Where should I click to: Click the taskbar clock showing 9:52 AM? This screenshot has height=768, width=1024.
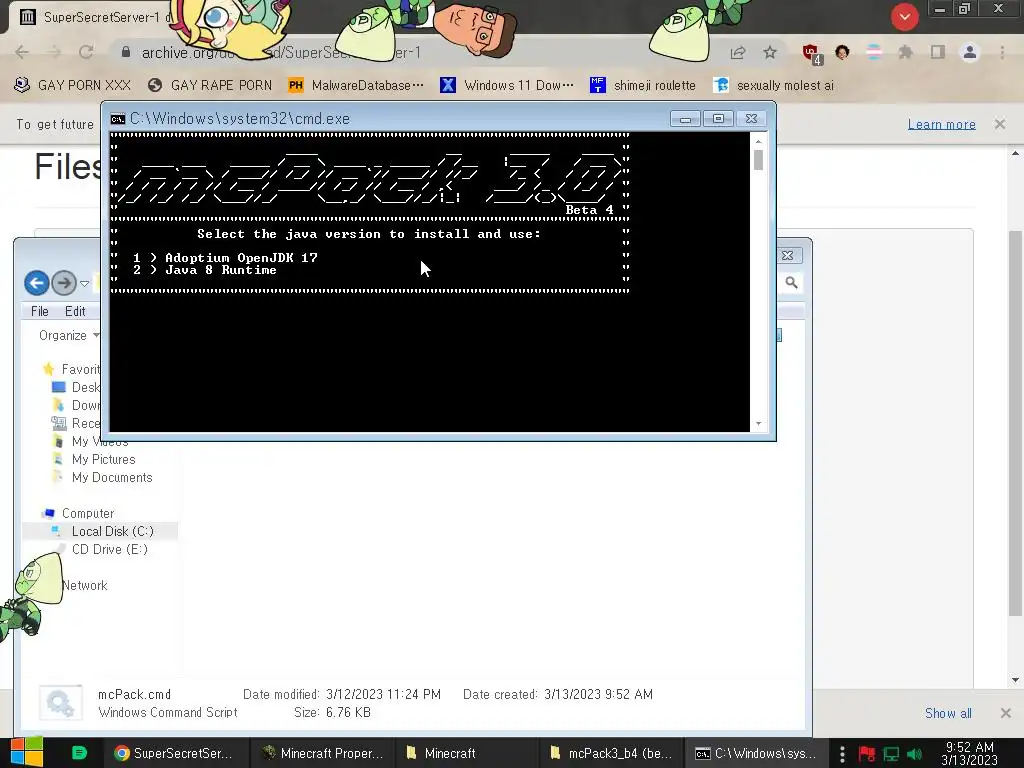pos(970,753)
